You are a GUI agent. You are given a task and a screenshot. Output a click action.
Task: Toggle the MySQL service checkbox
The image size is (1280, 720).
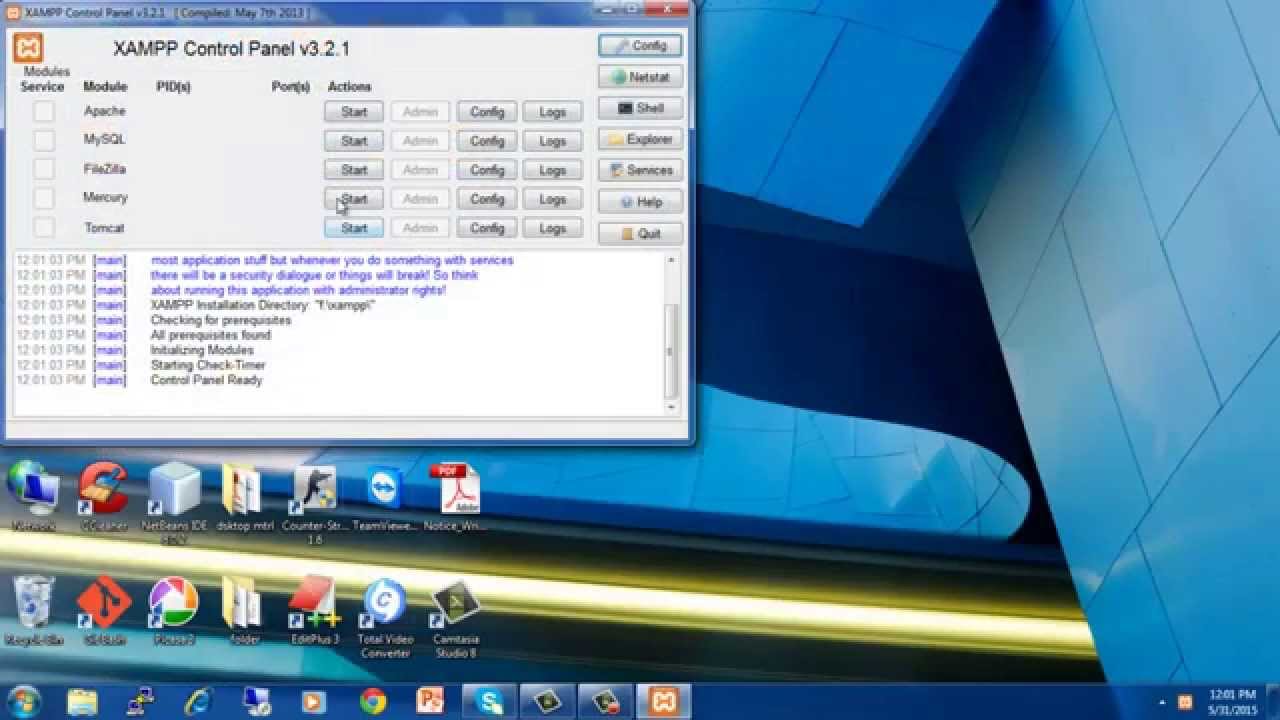pyautogui.click(x=44, y=140)
